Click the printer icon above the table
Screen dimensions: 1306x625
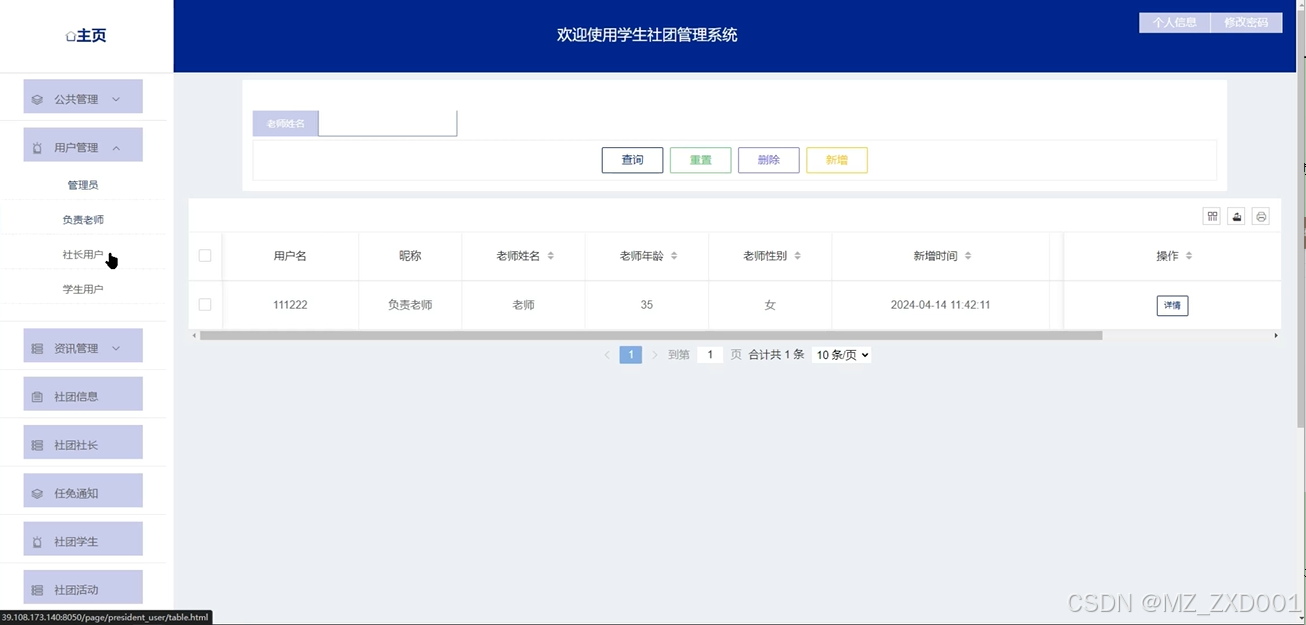[1261, 216]
